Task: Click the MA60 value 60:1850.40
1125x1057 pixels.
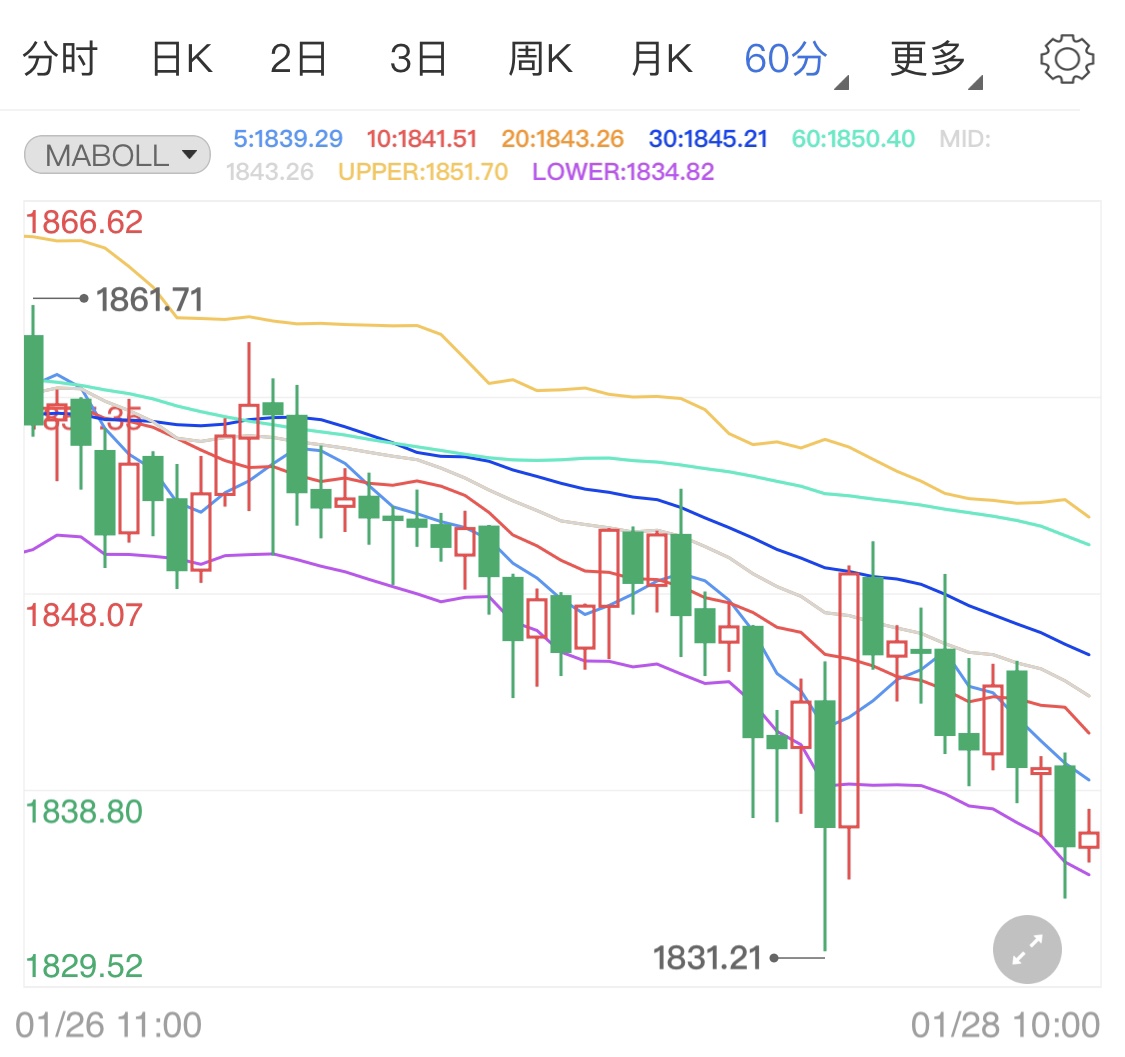Action: click(853, 138)
